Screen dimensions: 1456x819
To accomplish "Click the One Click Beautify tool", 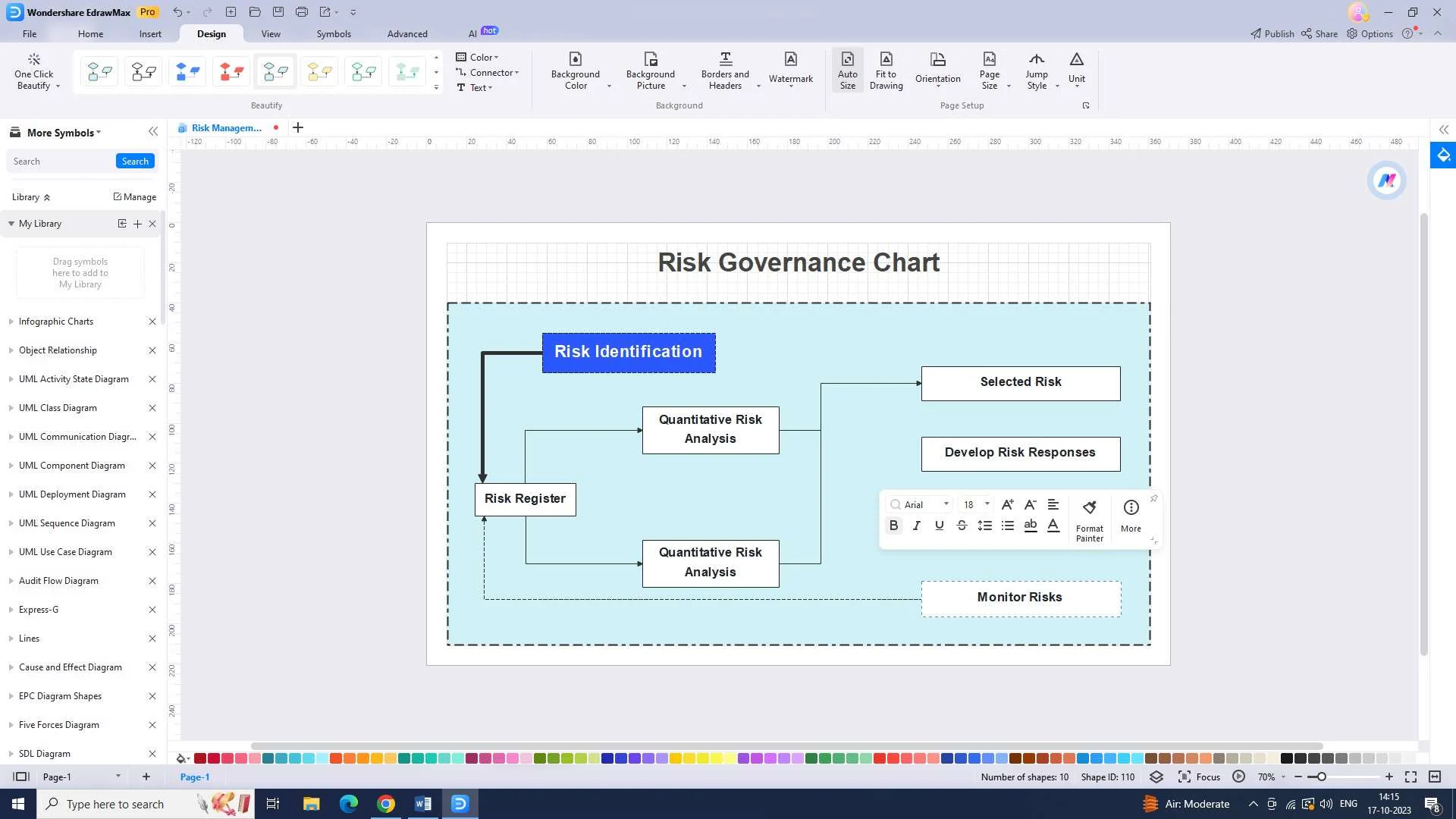I will 33,70.
